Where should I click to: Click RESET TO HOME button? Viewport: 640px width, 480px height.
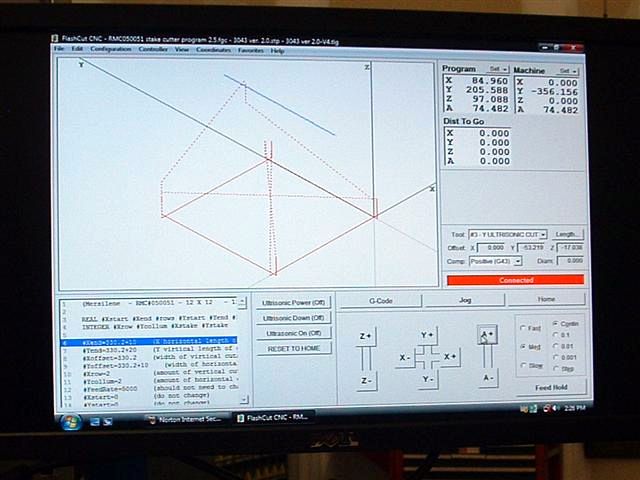point(293,349)
